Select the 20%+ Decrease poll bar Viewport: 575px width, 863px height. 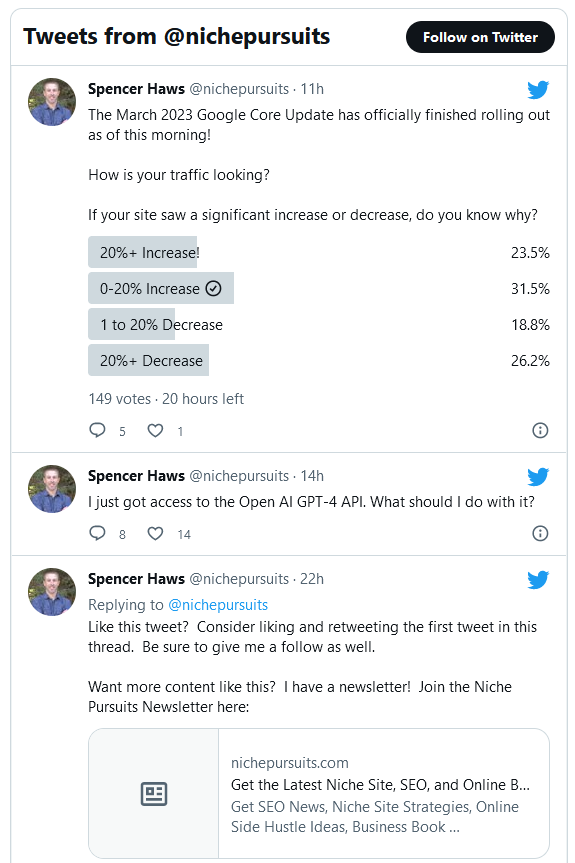(149, 361)
